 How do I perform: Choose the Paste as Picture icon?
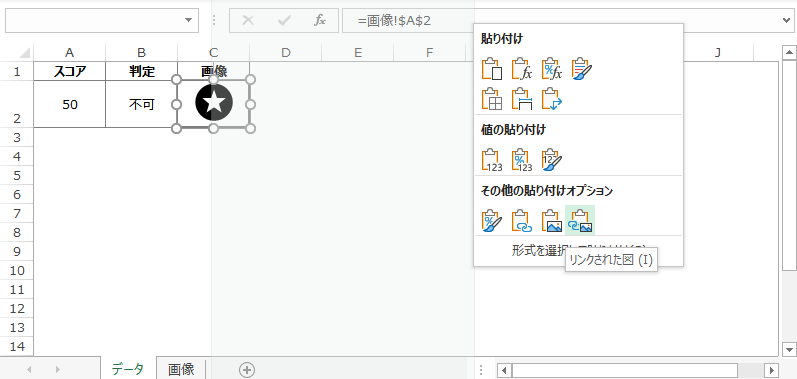coord(551,221)
